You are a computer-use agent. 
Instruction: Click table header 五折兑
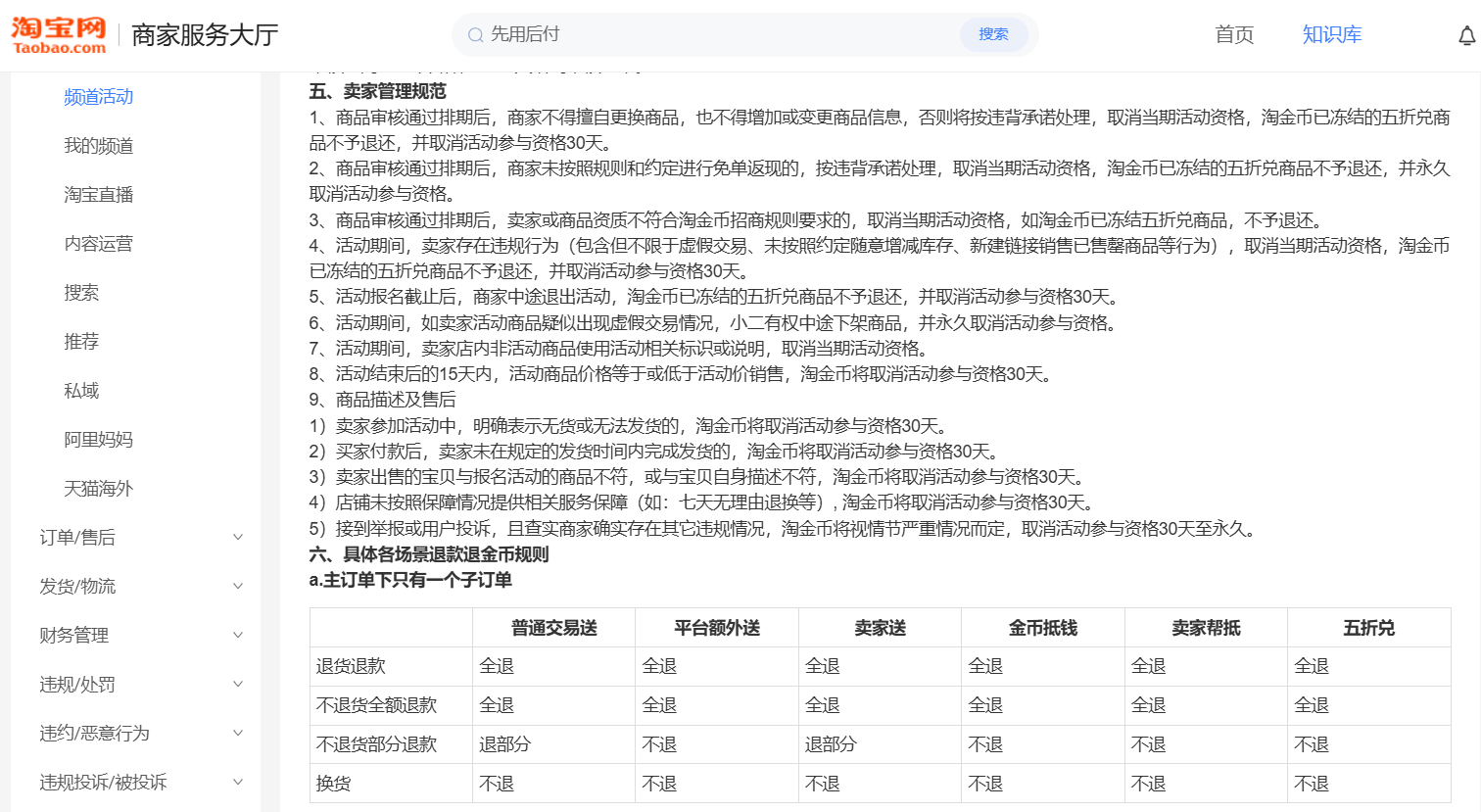(x=1369, y=628)
